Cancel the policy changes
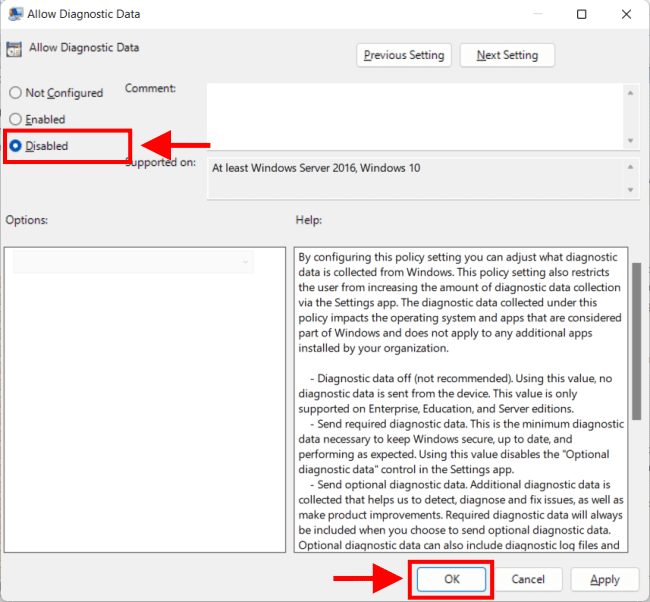 [528, 579]
